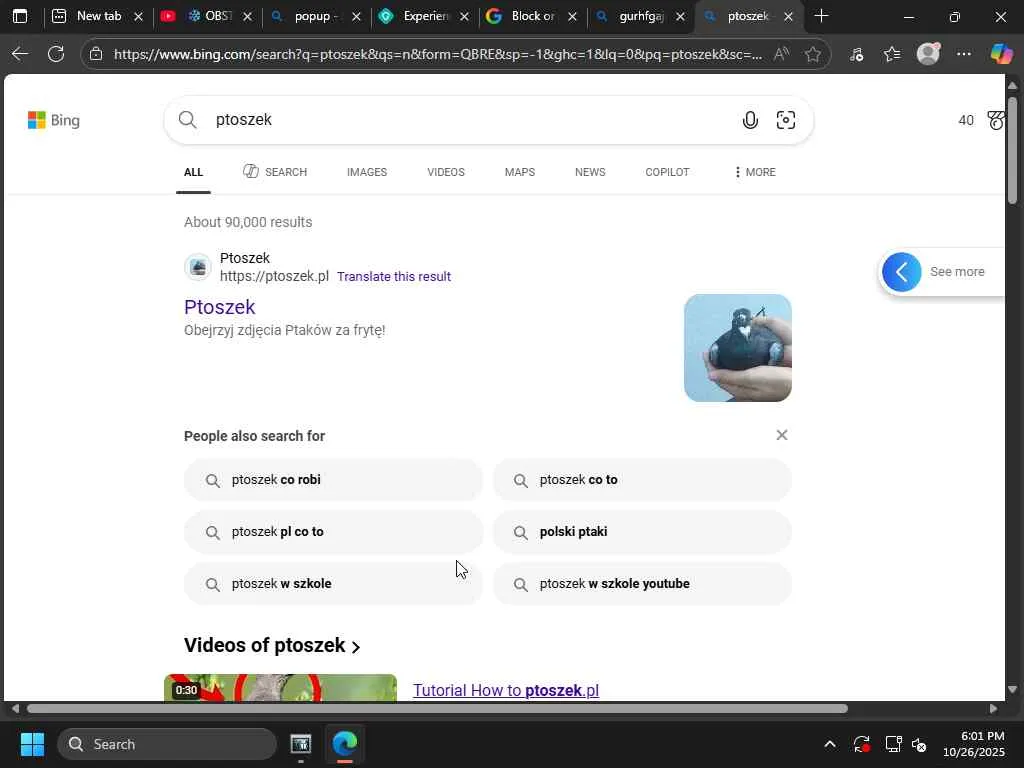Screen dimensions: 1024x768
Task: Open network status tray icon
Action: pyautogui.click(x=892, y=744)
